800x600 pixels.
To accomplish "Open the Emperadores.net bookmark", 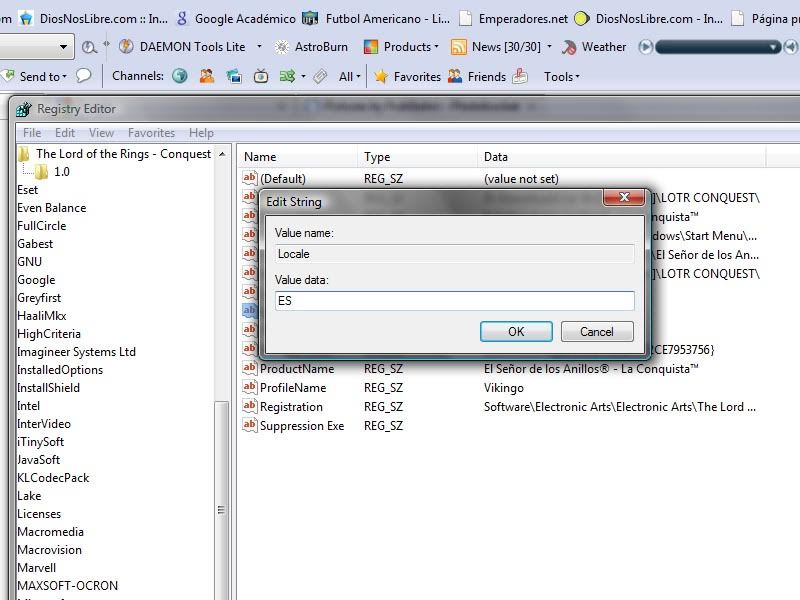I will (513, 19).
